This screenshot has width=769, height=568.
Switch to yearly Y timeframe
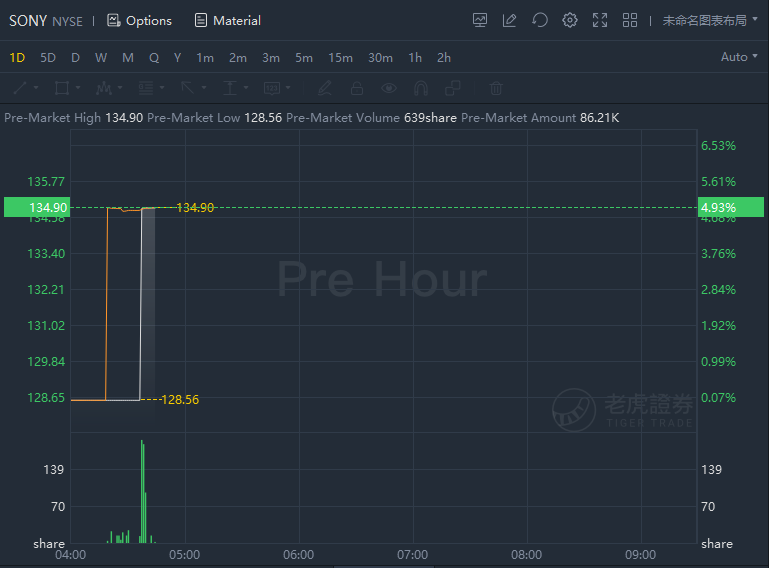point(178,58)
